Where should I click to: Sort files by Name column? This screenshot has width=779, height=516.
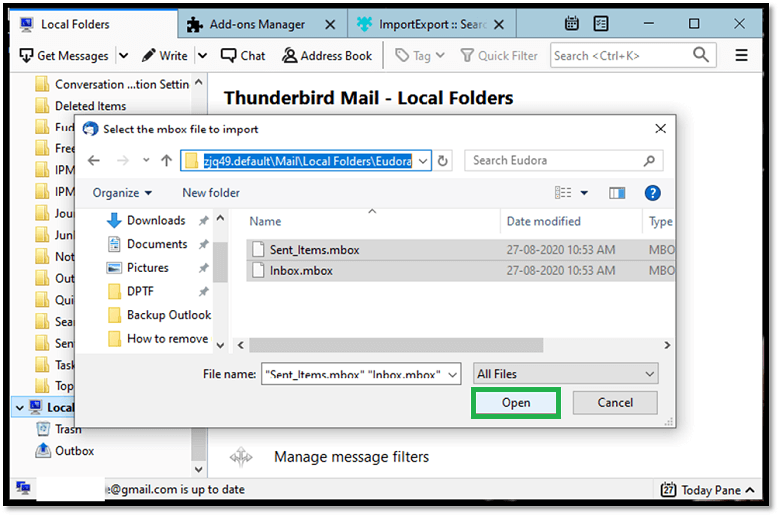coord(265,221)
